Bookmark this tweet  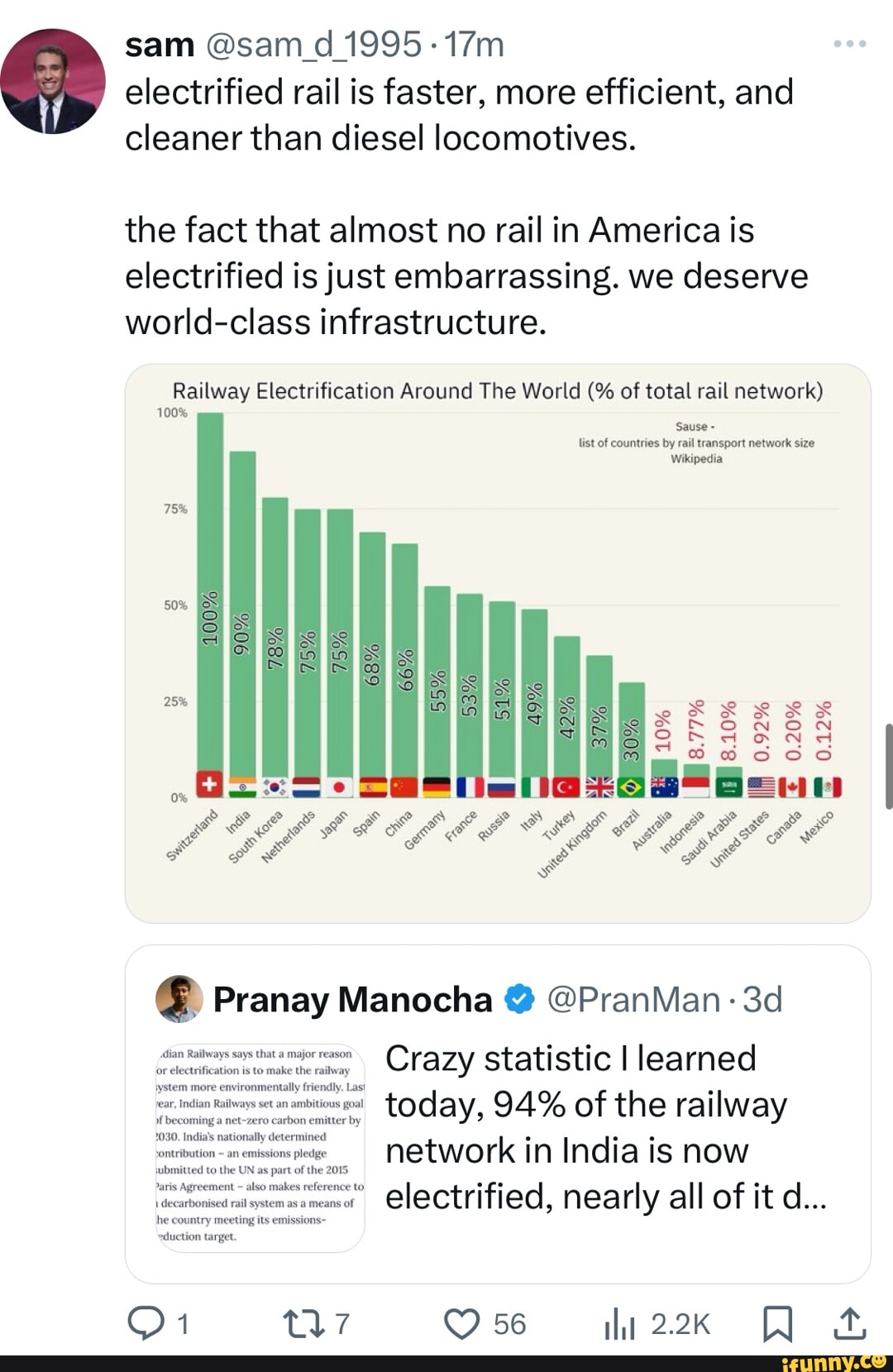(x=776, y=1323)
